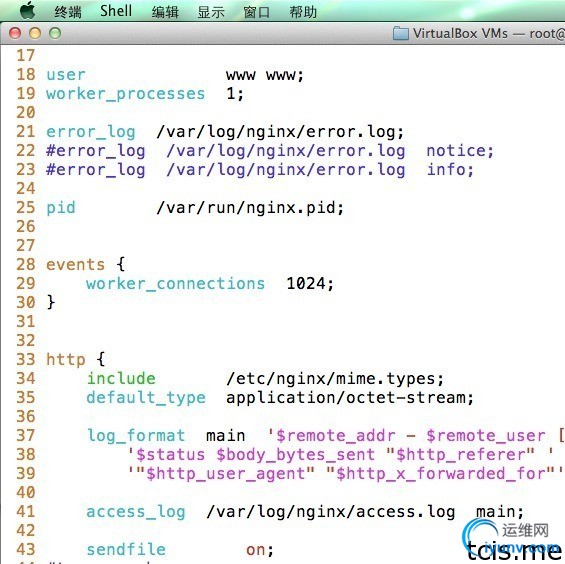Click the 'pid' directive on line 25

point(61,208)
